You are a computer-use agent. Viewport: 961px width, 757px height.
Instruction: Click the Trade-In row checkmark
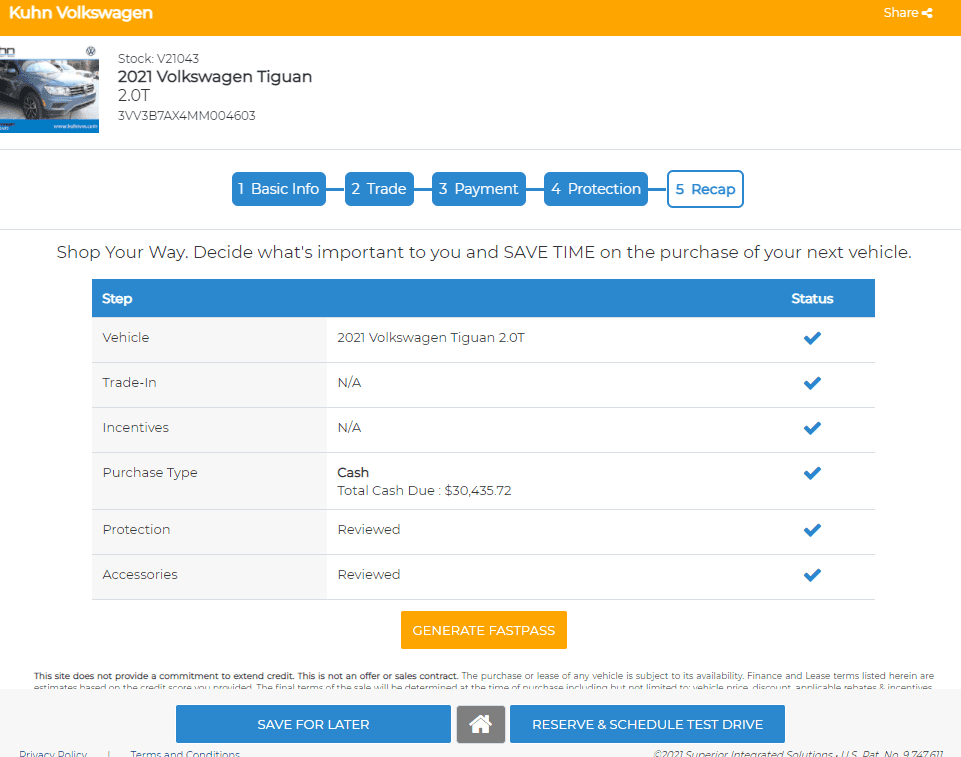[812, 383]
